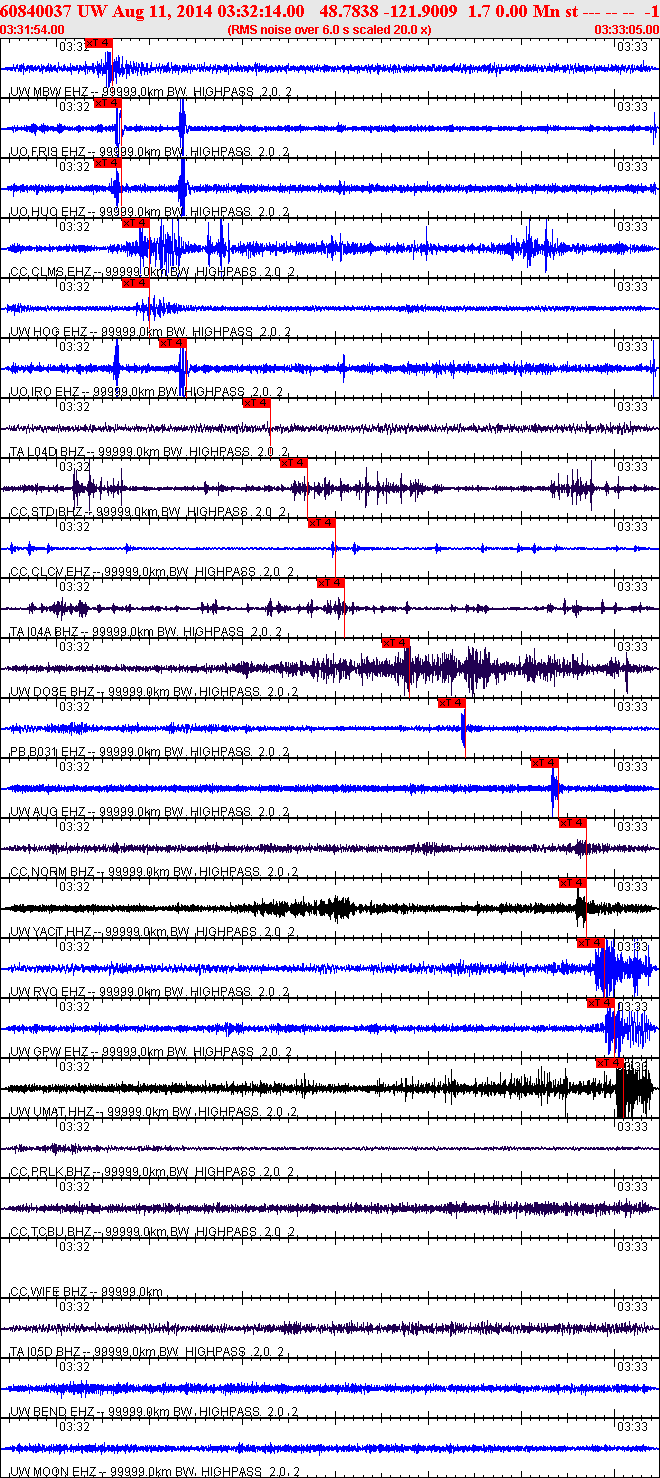Image resolution: width=660 pixels, height=1478 pixels.
Task: Select the TA L04D BHZ station label
Action: pyautogui.click(x=150, y=451)
